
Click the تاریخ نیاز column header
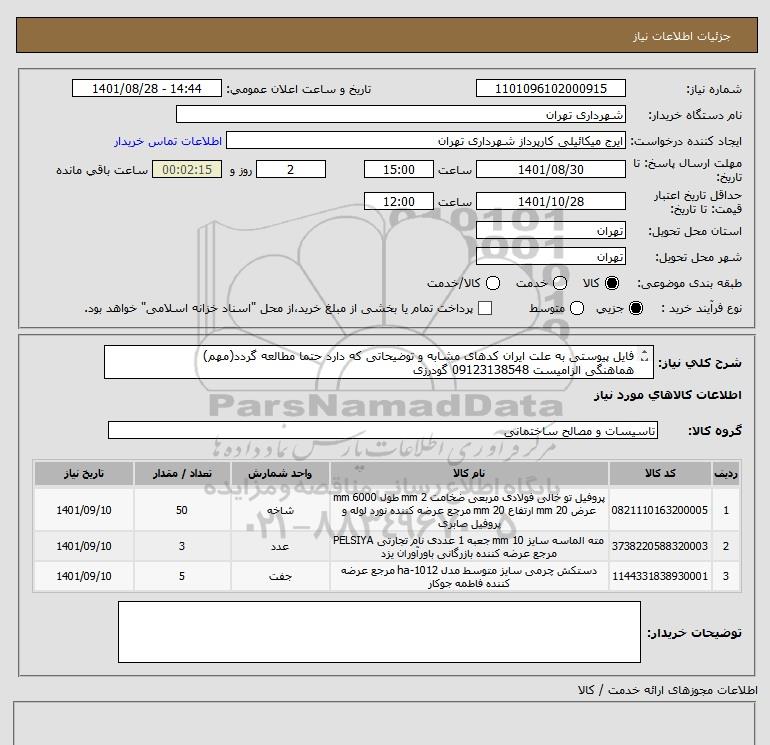(83, 473)
